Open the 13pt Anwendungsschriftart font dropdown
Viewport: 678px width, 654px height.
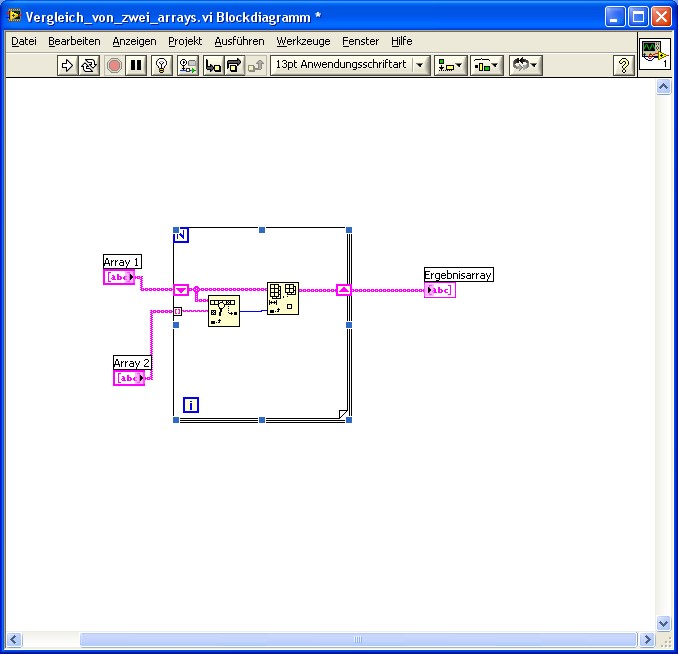pos(350,65)
